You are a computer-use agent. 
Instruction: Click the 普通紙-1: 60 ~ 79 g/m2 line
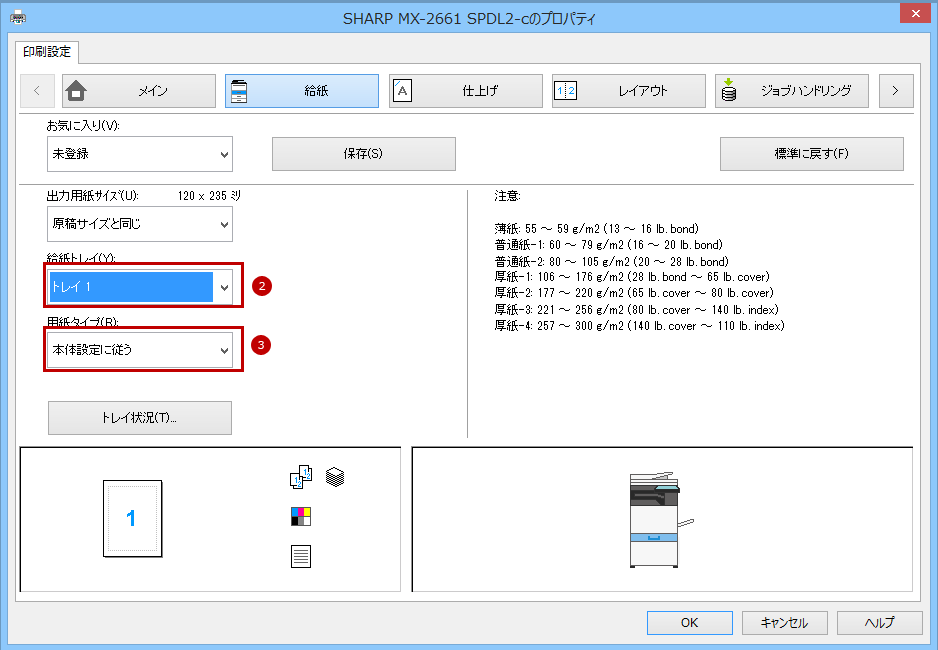tap(608, 245)
